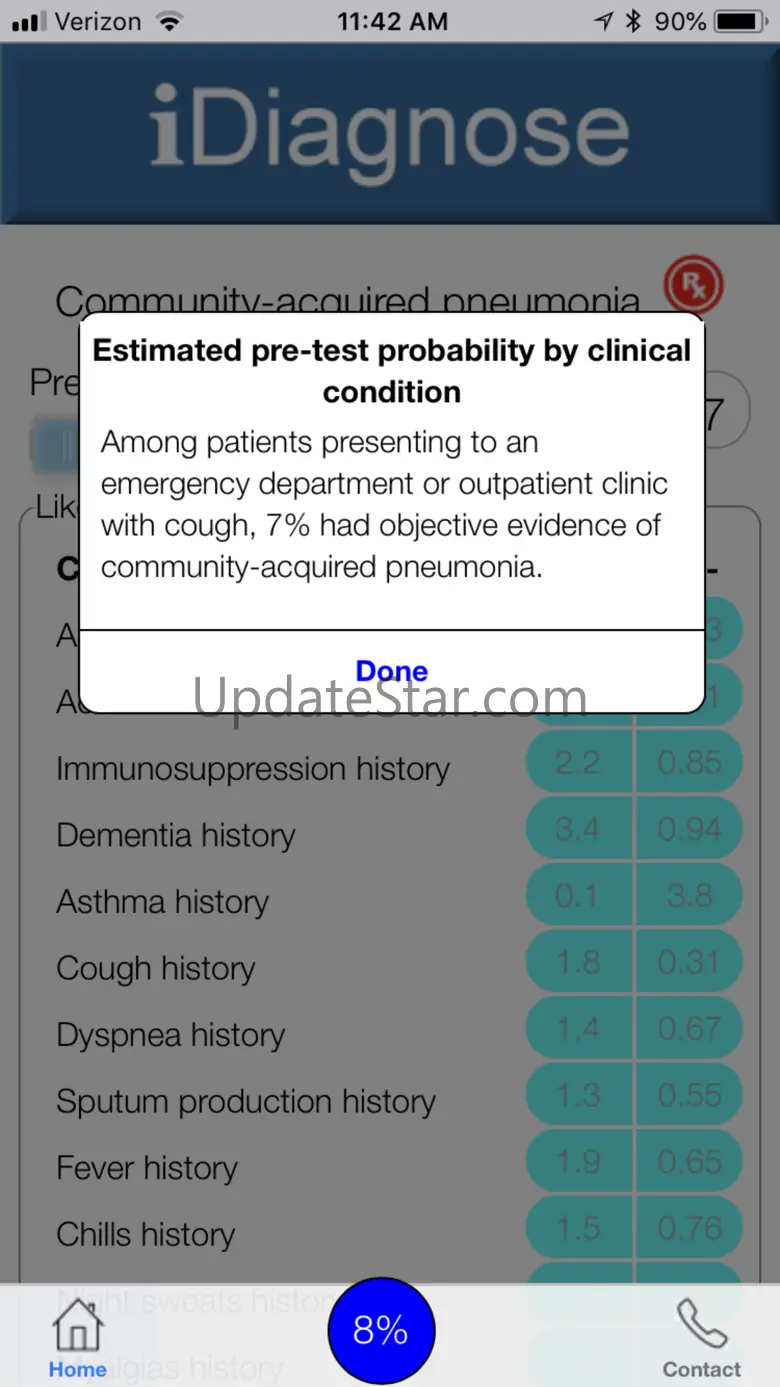Toggle Asthma history positive ratio 0.1
780x1387 pixels.
click(x=579, y=895)
